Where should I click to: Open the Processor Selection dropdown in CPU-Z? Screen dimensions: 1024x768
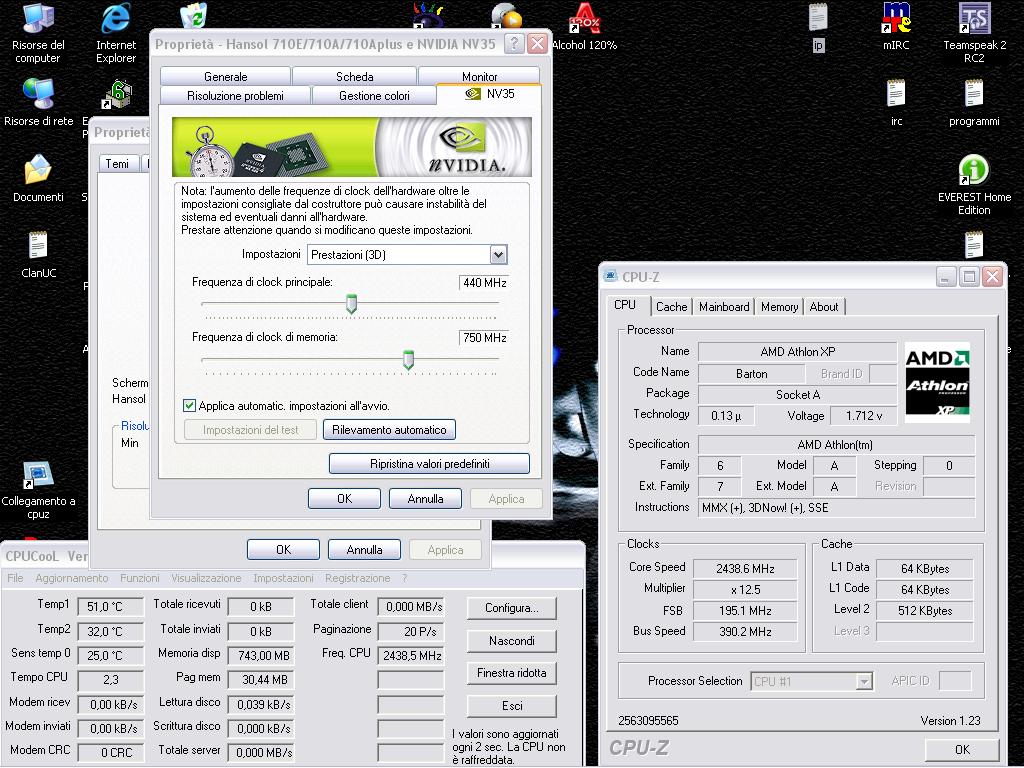point(812,681)
